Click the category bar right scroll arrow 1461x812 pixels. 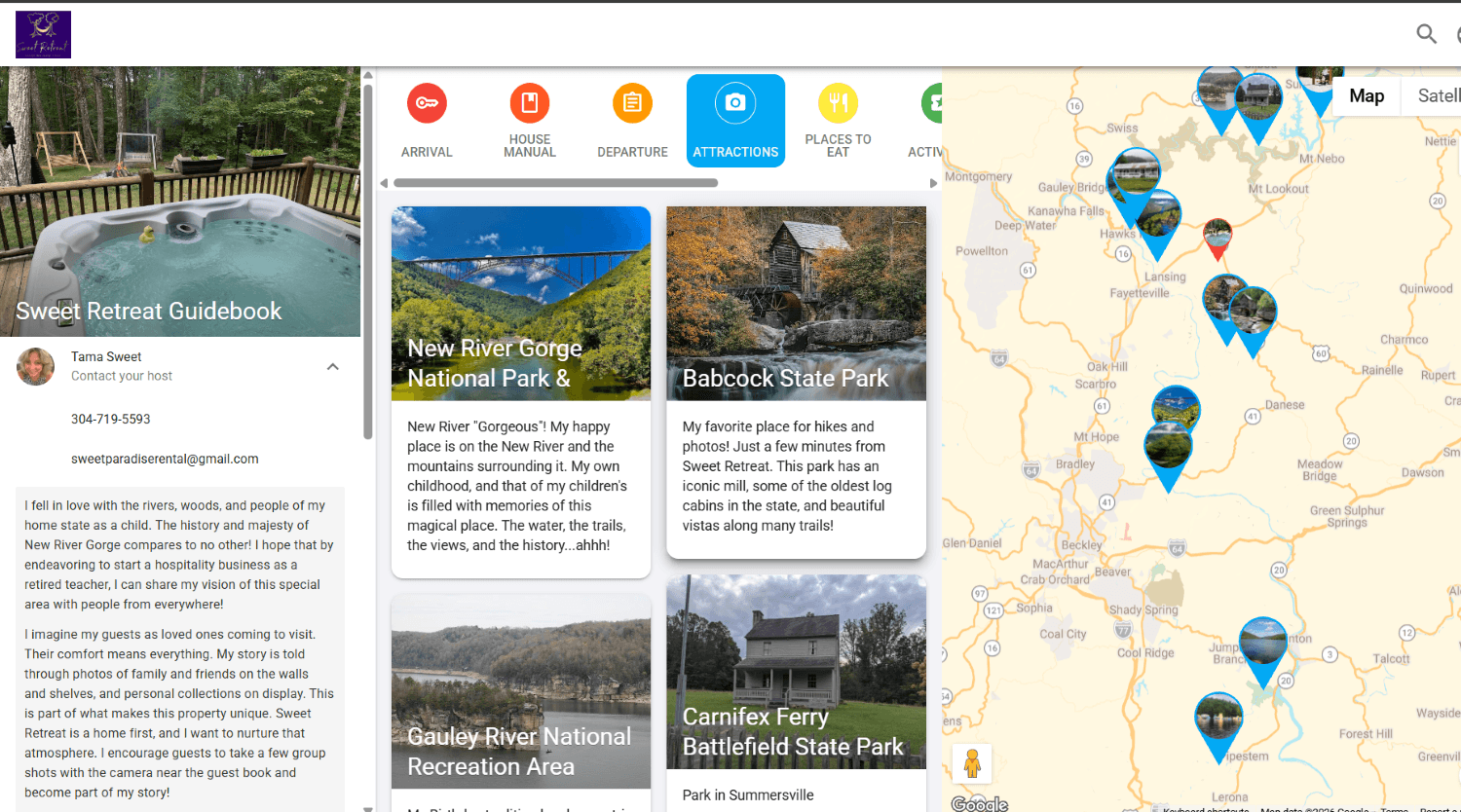(x=934, y=183)
